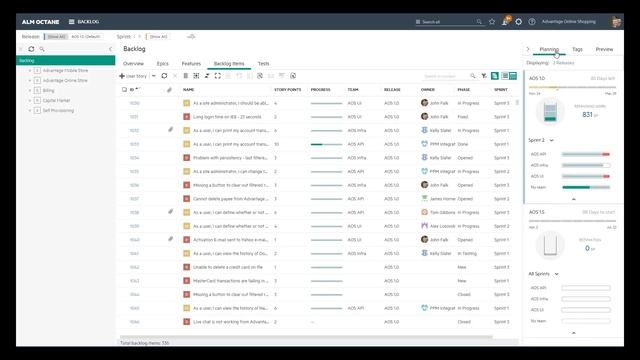Select the Release 'Show All' filter chip
The height and width of the screenshot is (360, 640).
tap(56, 37)
